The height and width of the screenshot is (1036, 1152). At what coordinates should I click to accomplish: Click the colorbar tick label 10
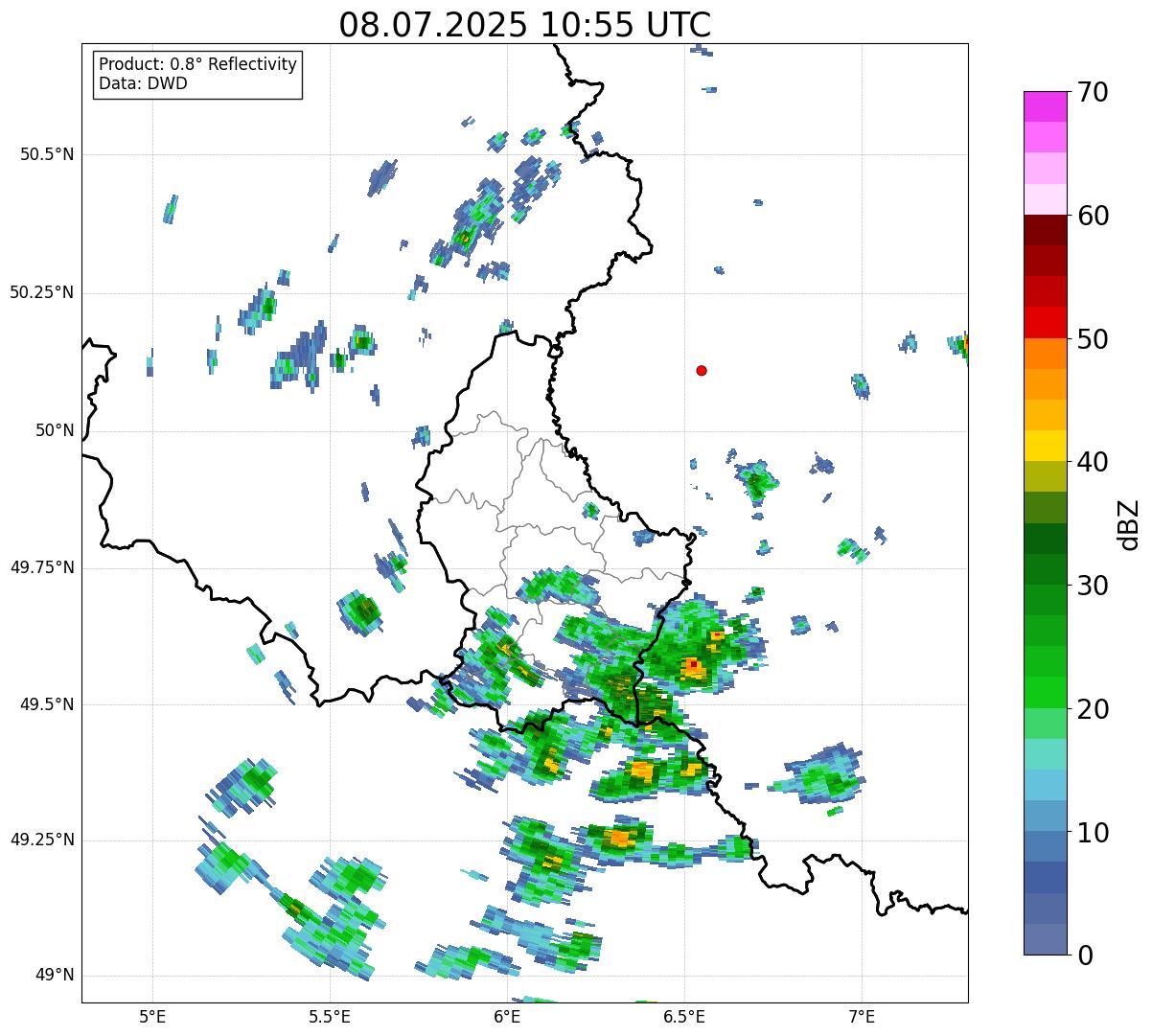[1093, 833]
